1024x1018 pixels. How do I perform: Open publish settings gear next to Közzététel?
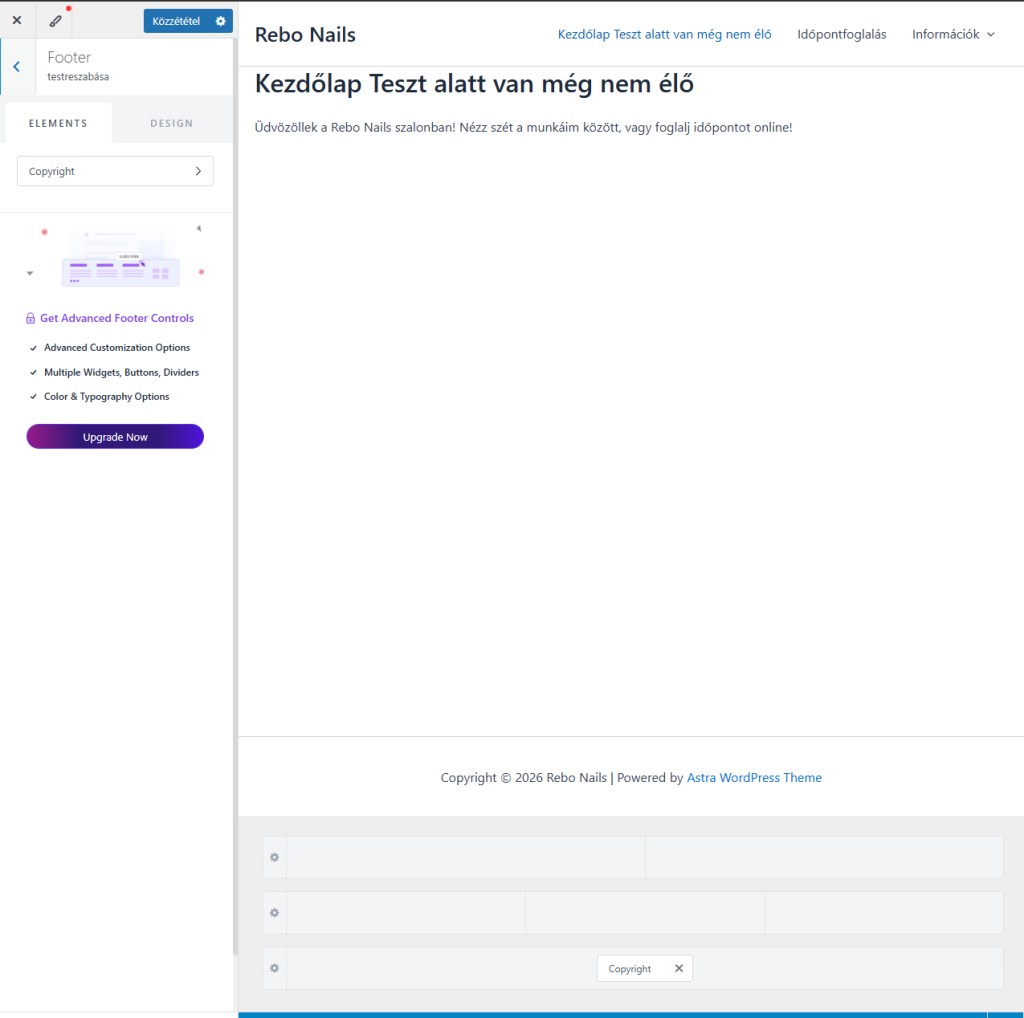coord(221,20)
